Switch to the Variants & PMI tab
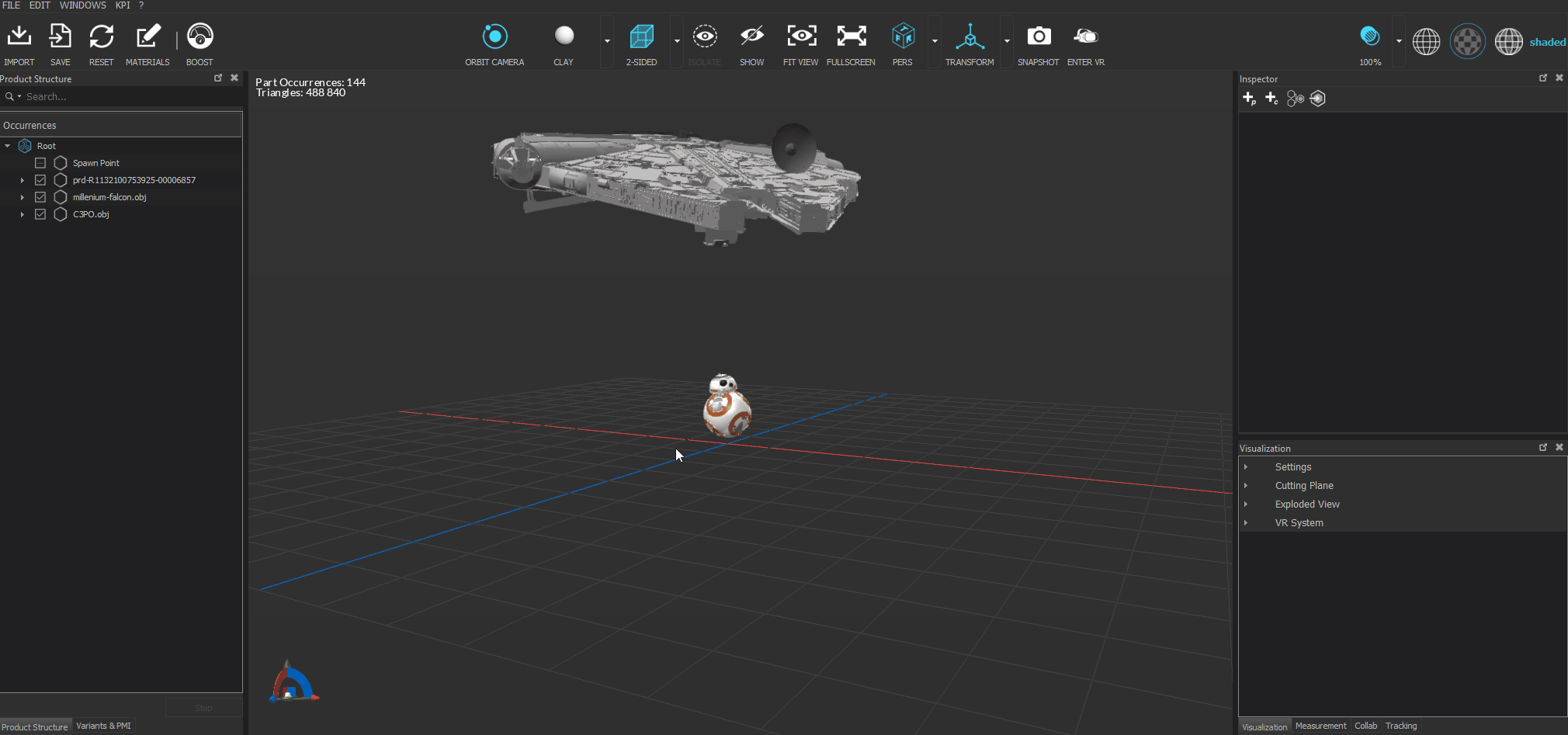Image resolution: width=1568 pixels, height=735 pixels. pyautogui.click(x=104, y=726)
